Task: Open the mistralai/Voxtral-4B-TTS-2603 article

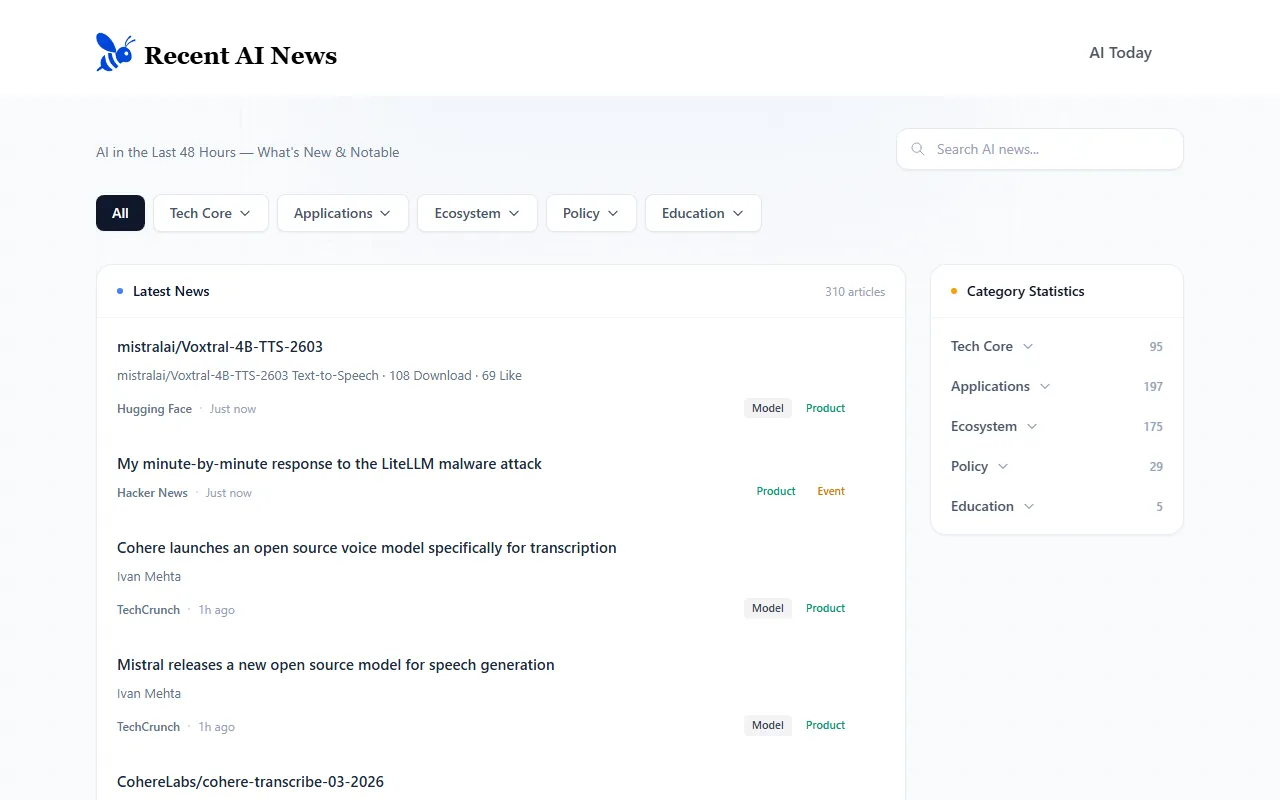Action: click(220, 347)
